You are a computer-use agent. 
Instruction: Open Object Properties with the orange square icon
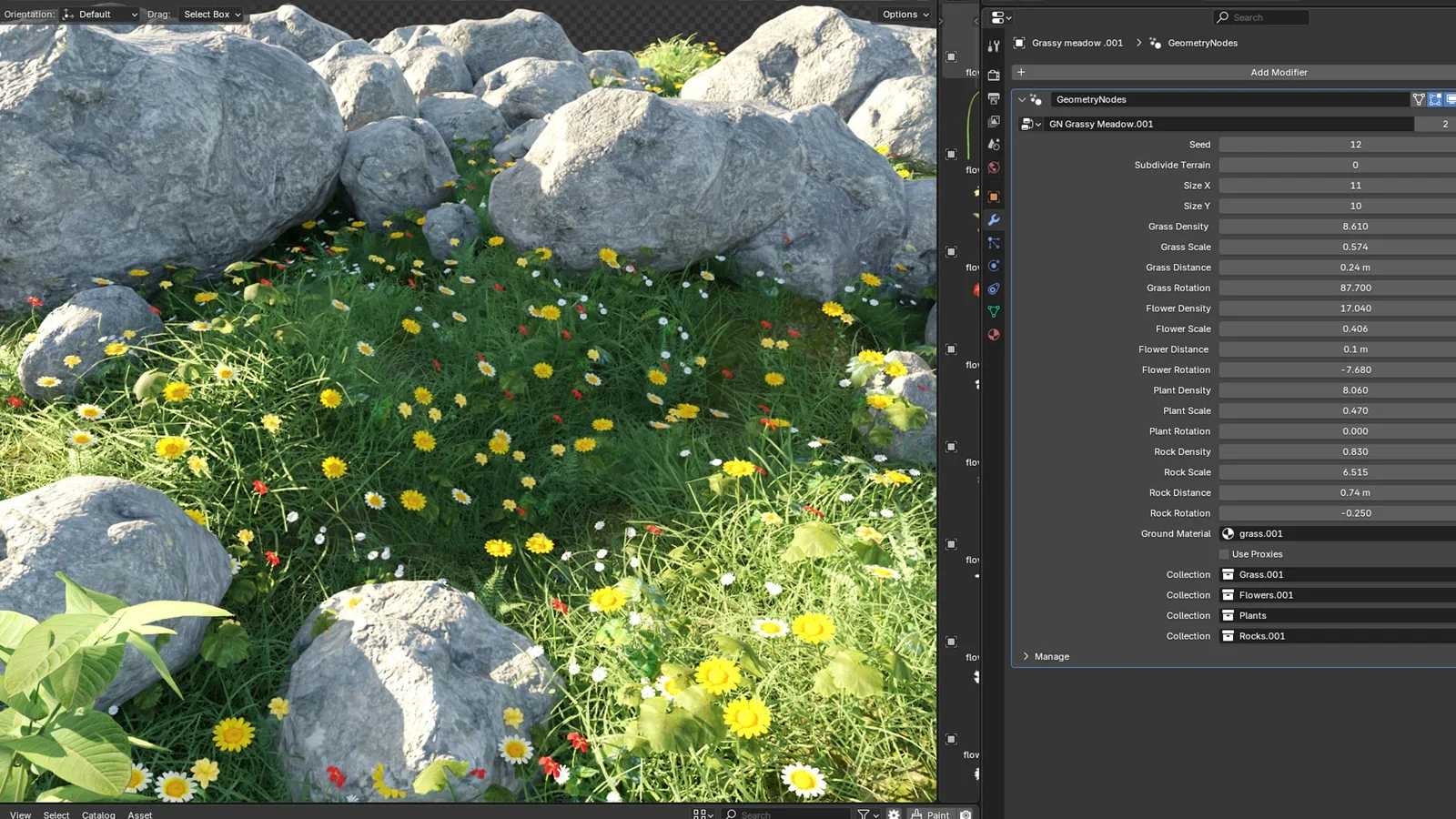point(994,196)
